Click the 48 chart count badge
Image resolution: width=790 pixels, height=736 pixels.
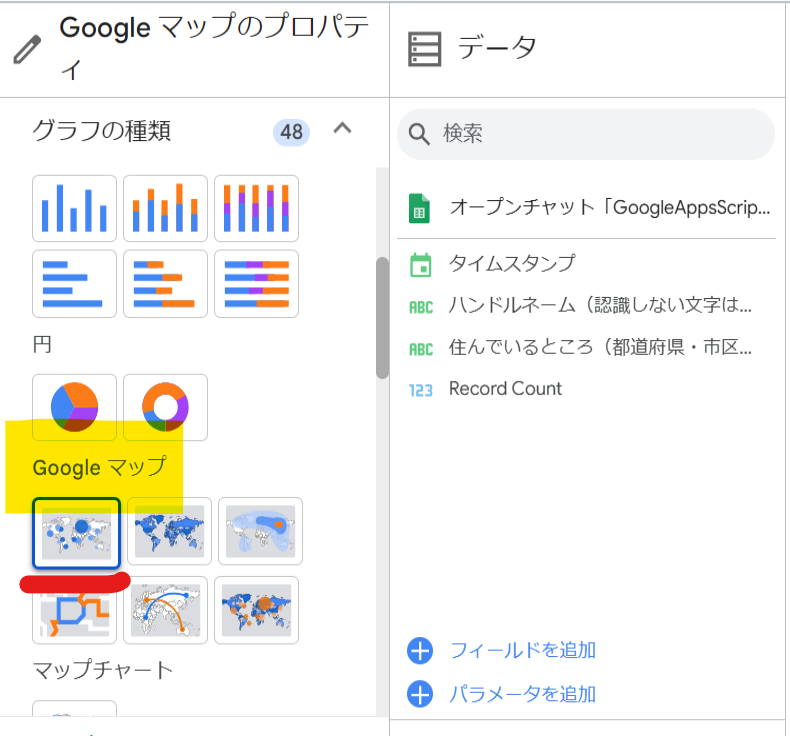[x=291, y=132]
